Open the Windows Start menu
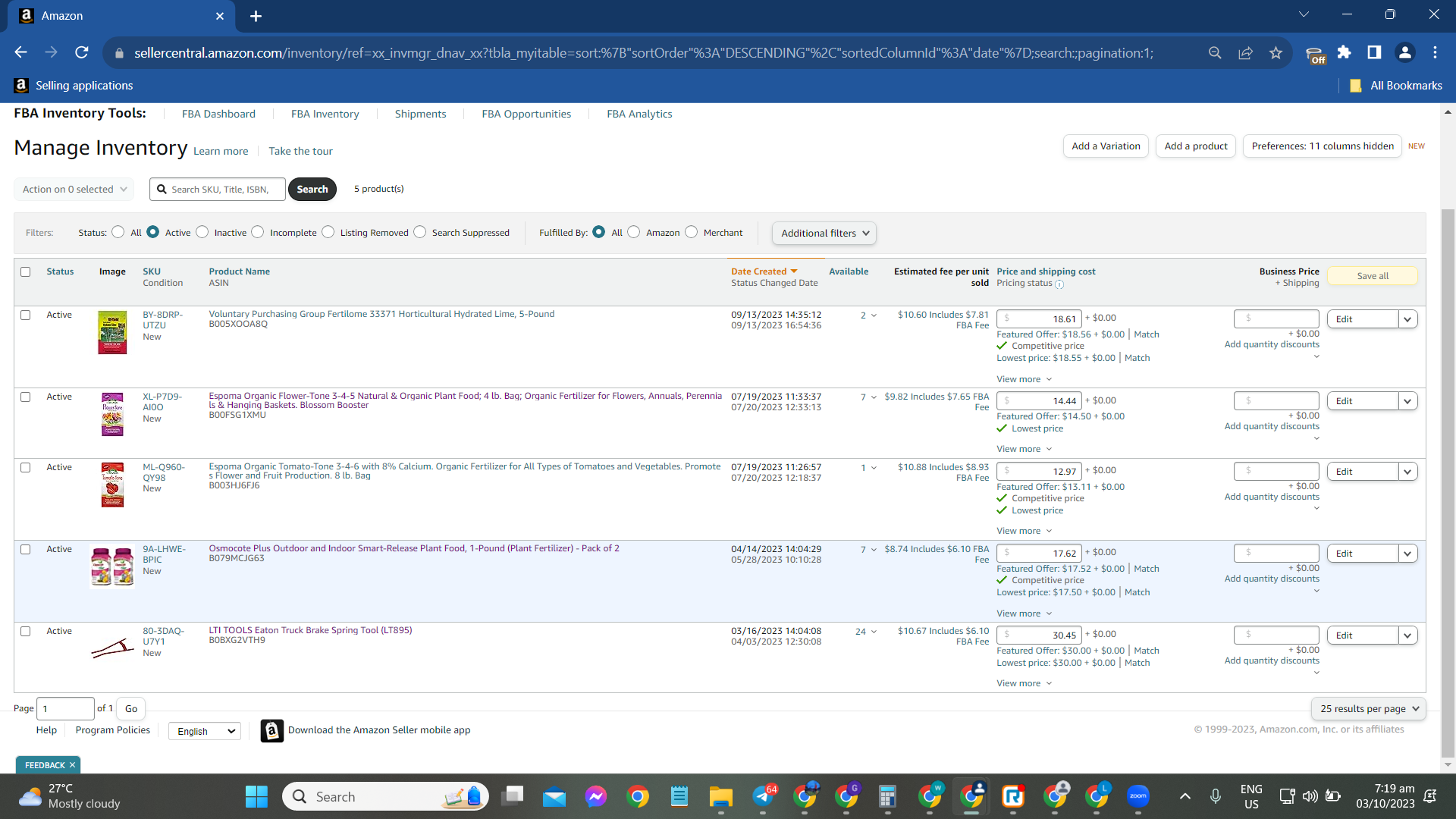This screenshot has height=819, width=1456. click(256, 796)
